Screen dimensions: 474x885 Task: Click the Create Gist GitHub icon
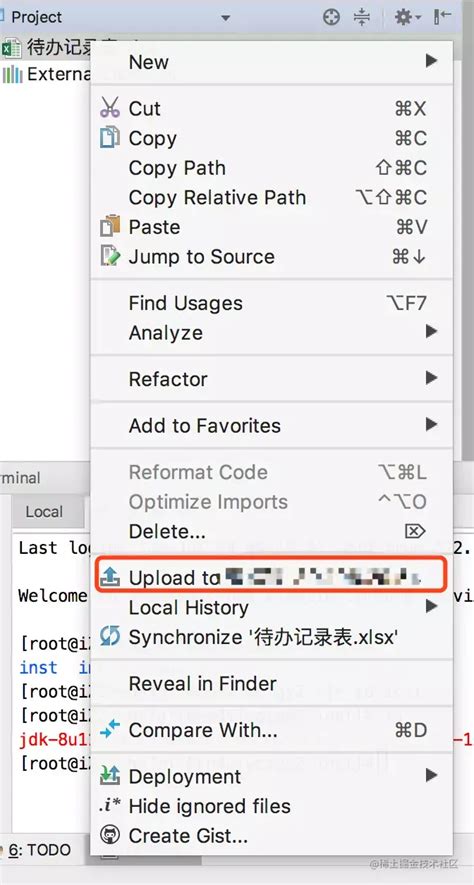tap(109, 835)
